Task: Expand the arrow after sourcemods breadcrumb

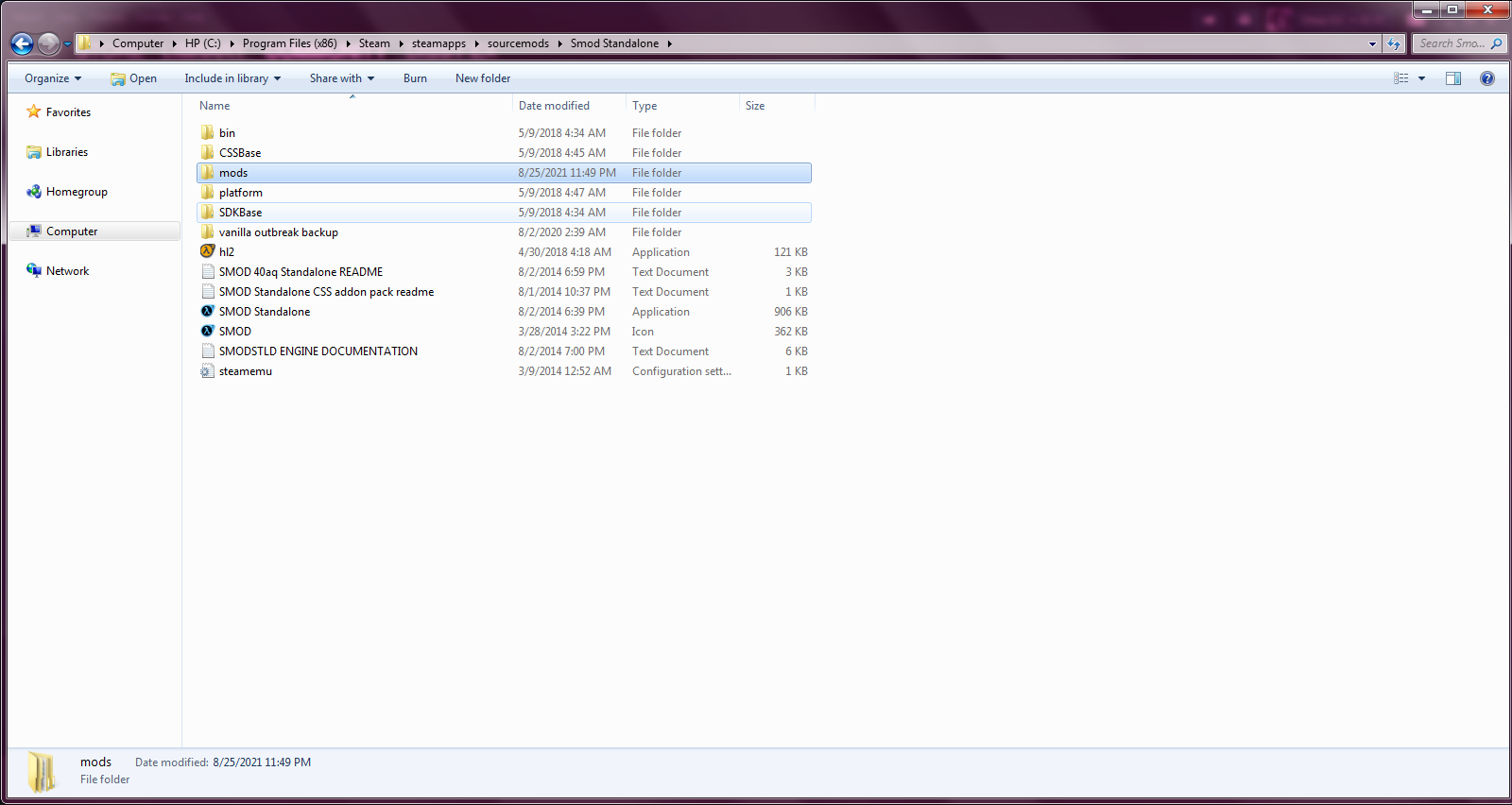Action: 559,43
